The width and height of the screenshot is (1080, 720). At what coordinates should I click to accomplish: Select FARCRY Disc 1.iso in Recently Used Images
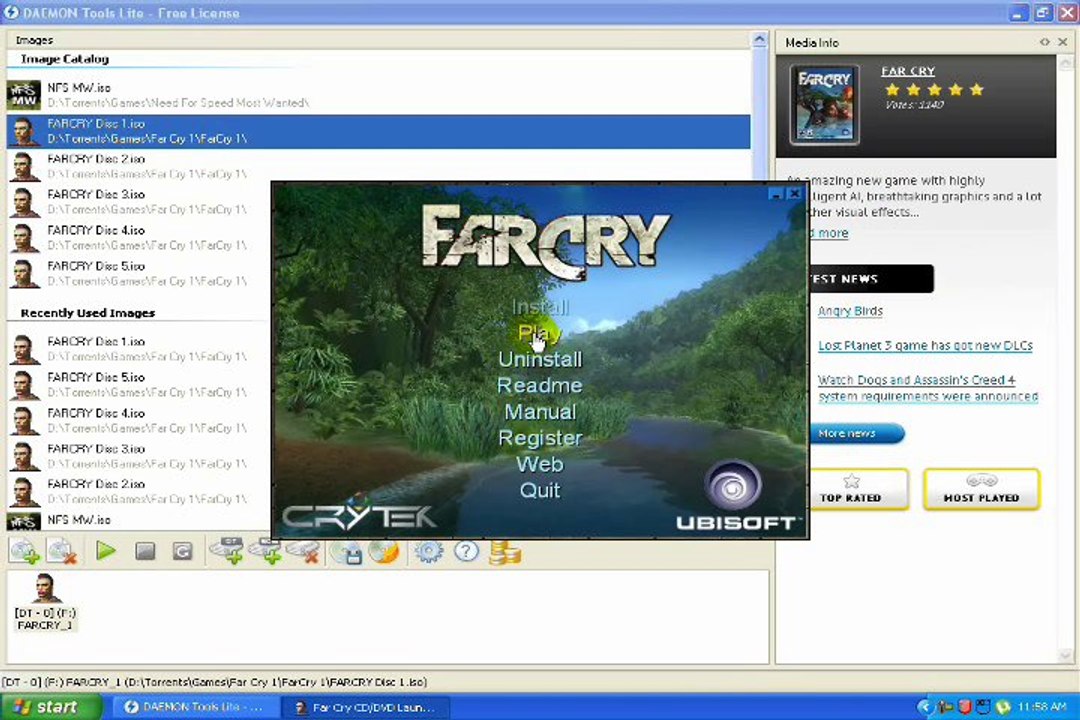click(x=138, y=349)
